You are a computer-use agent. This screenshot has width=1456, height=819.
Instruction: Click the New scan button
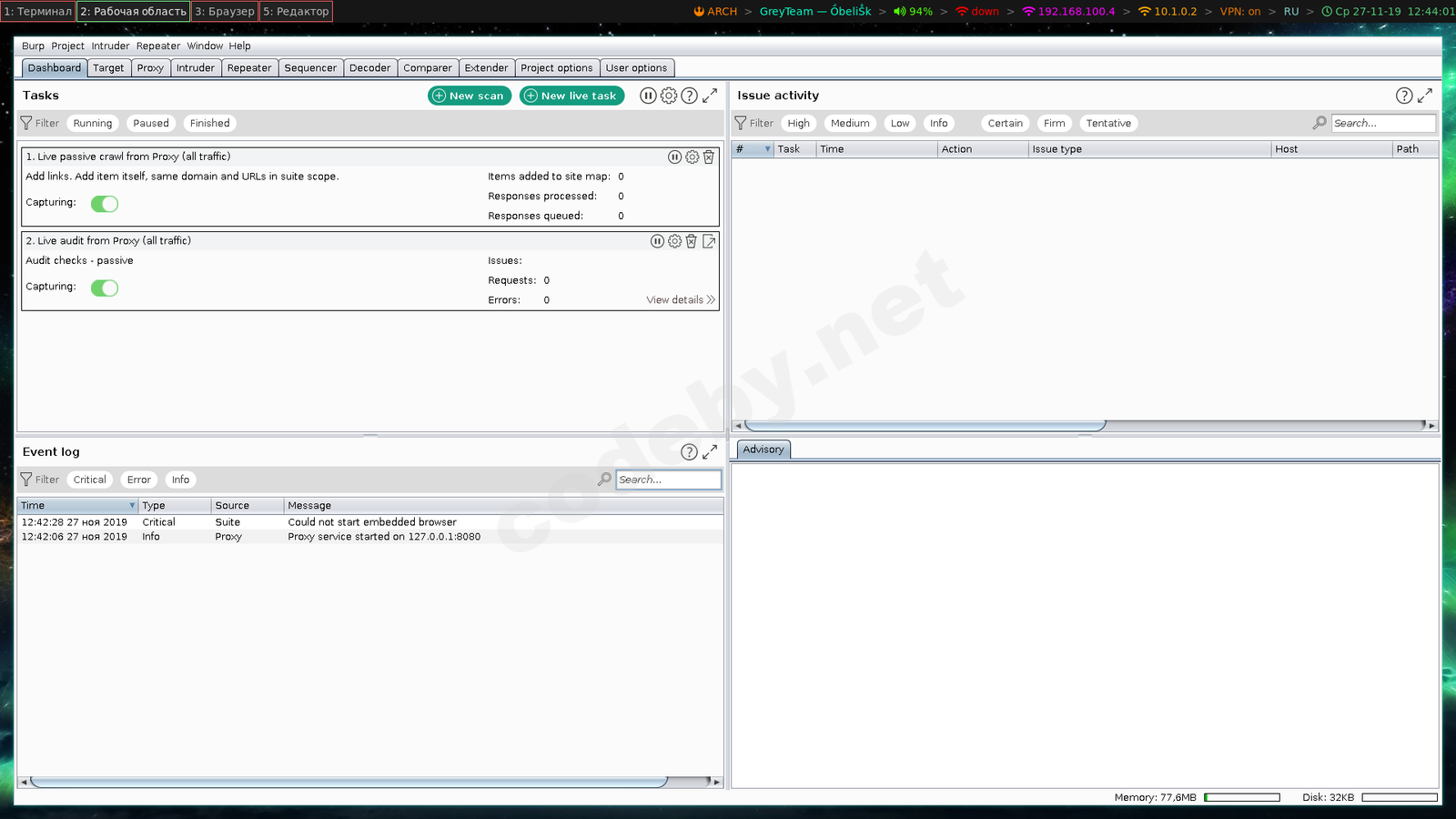pos(467,96)
